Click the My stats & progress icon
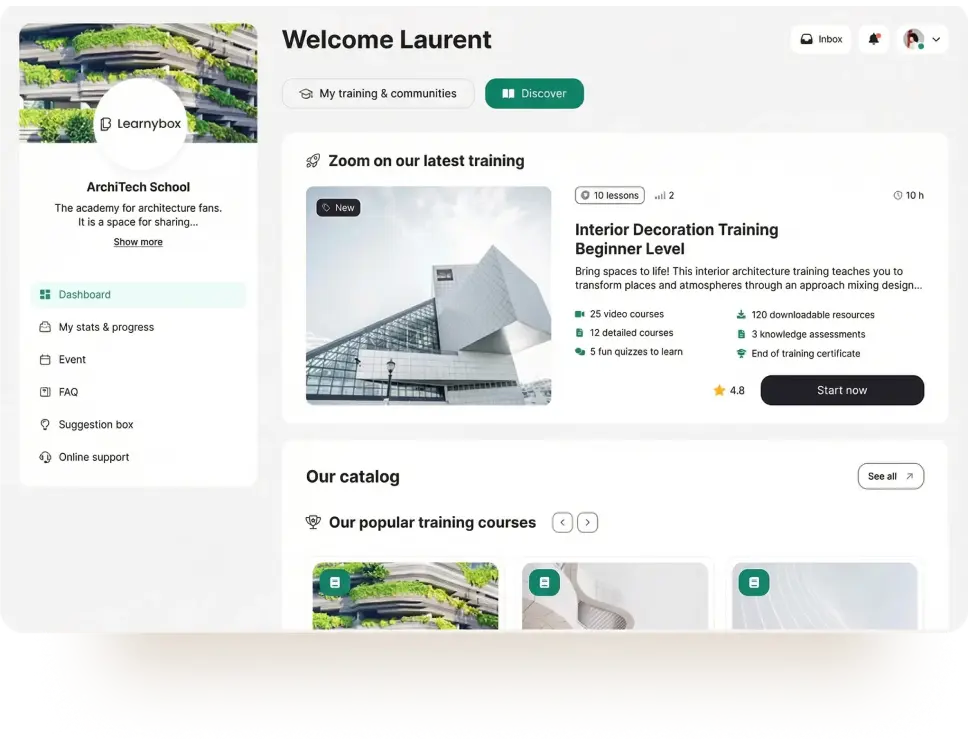The image size is (968, 744). [44, 327]
